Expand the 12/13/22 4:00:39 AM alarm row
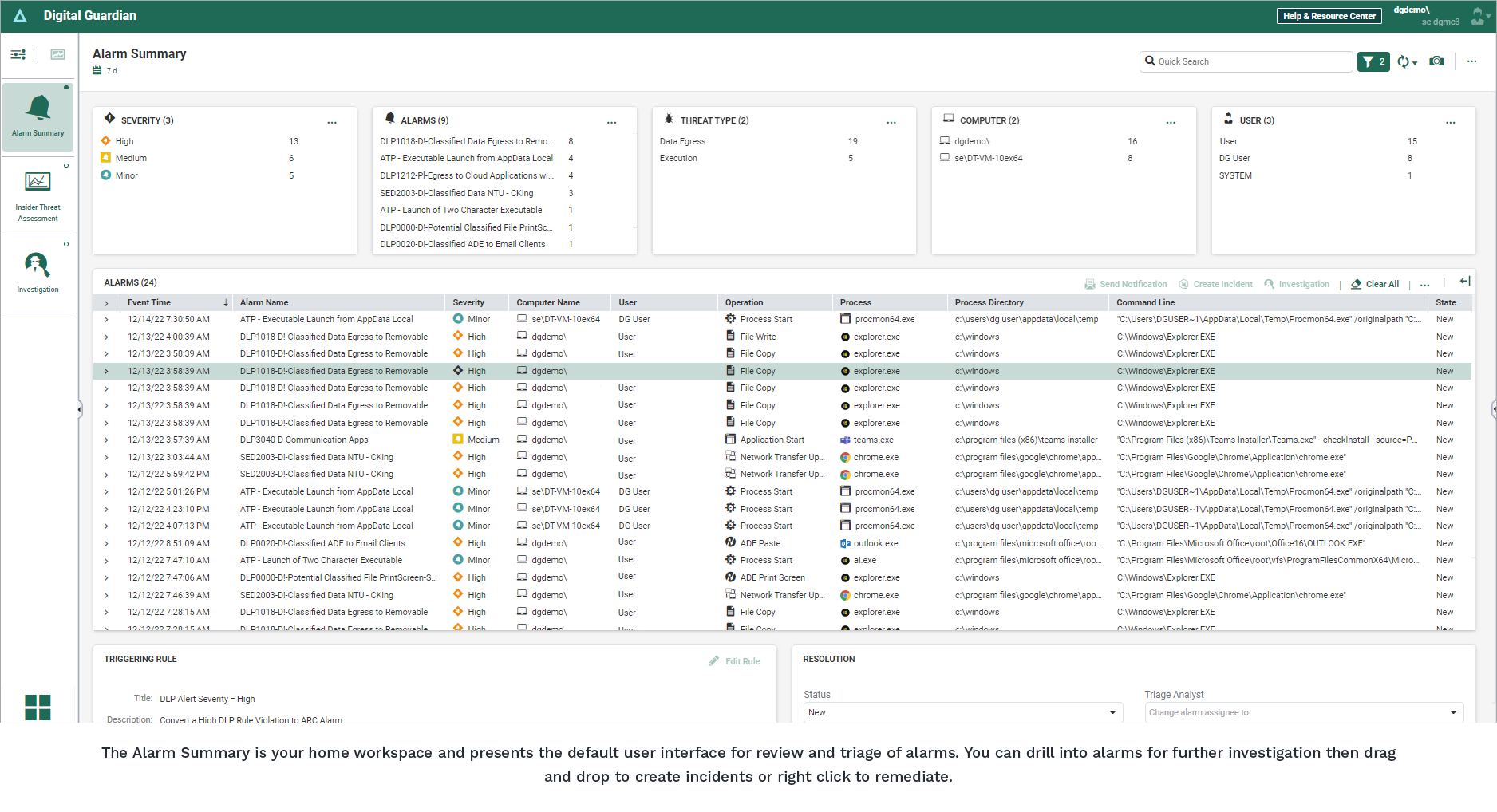The height and width of the screenshot is (812, 1497). [x=106, y=337]
